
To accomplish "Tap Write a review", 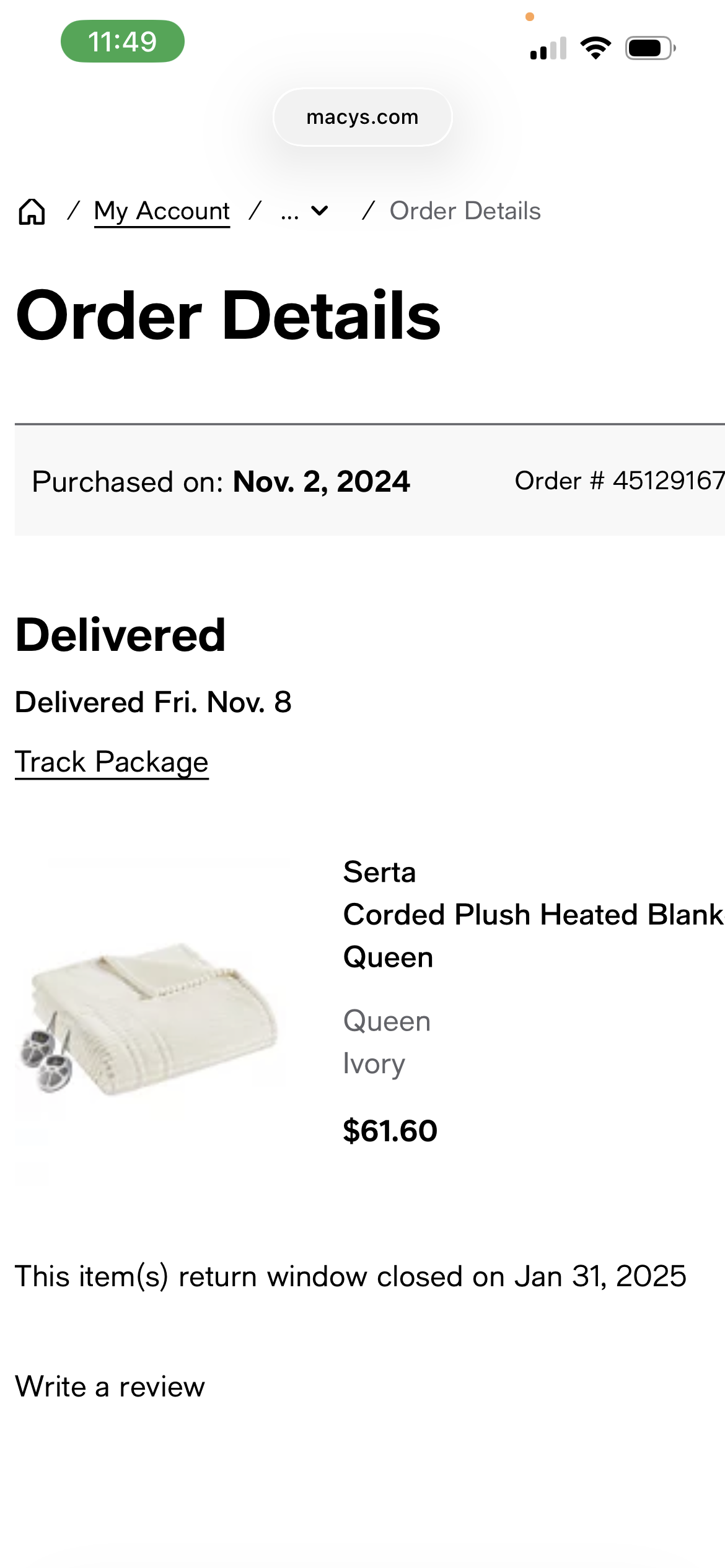I will 110,1387.
